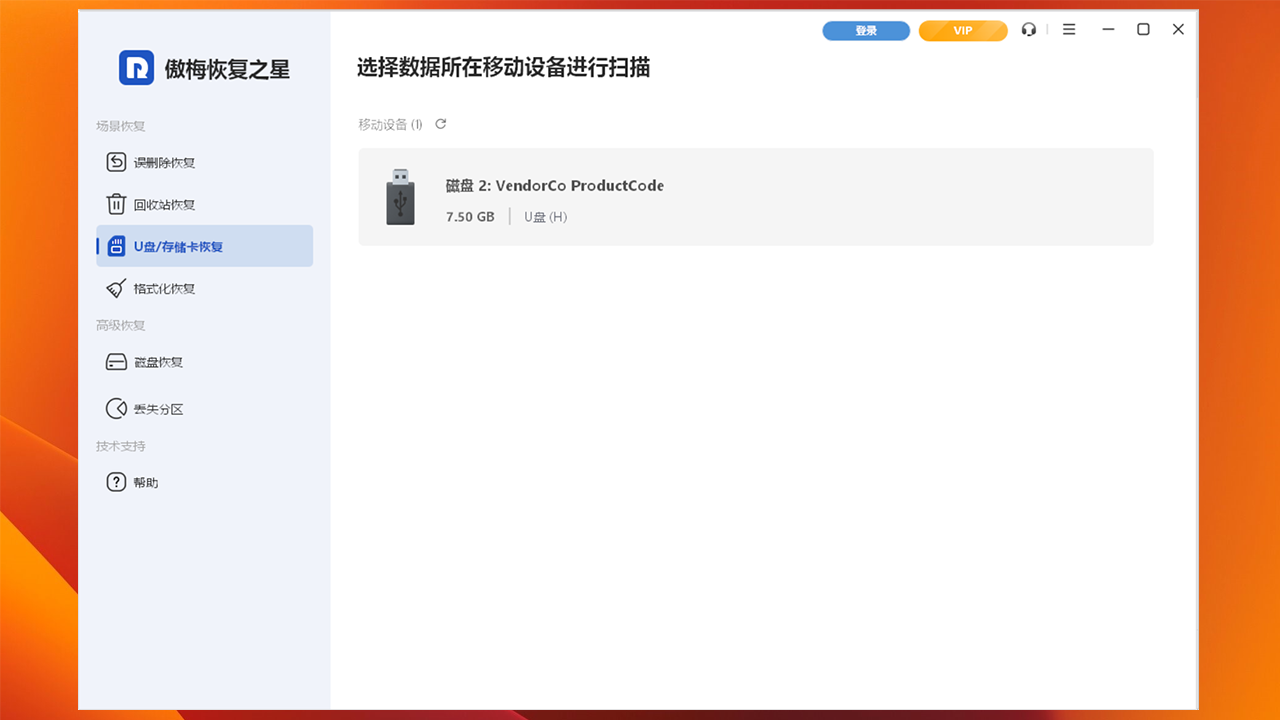The width and height of the screenshot is (1280, 720).
Task: Click the 帮助 question mark icon
Action: point(118,481)
